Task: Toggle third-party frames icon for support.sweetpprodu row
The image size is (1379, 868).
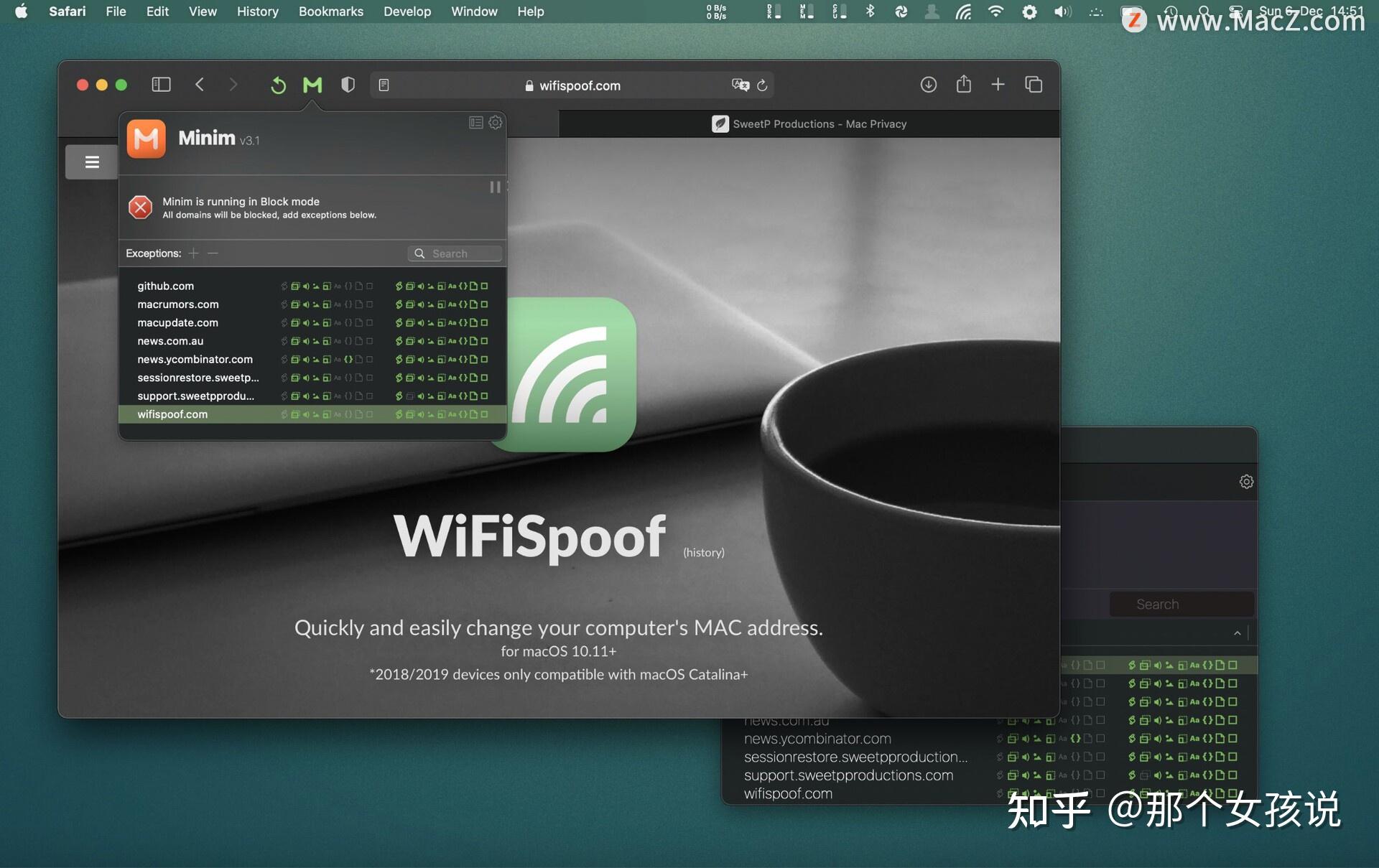Action: tap(410, 396)
